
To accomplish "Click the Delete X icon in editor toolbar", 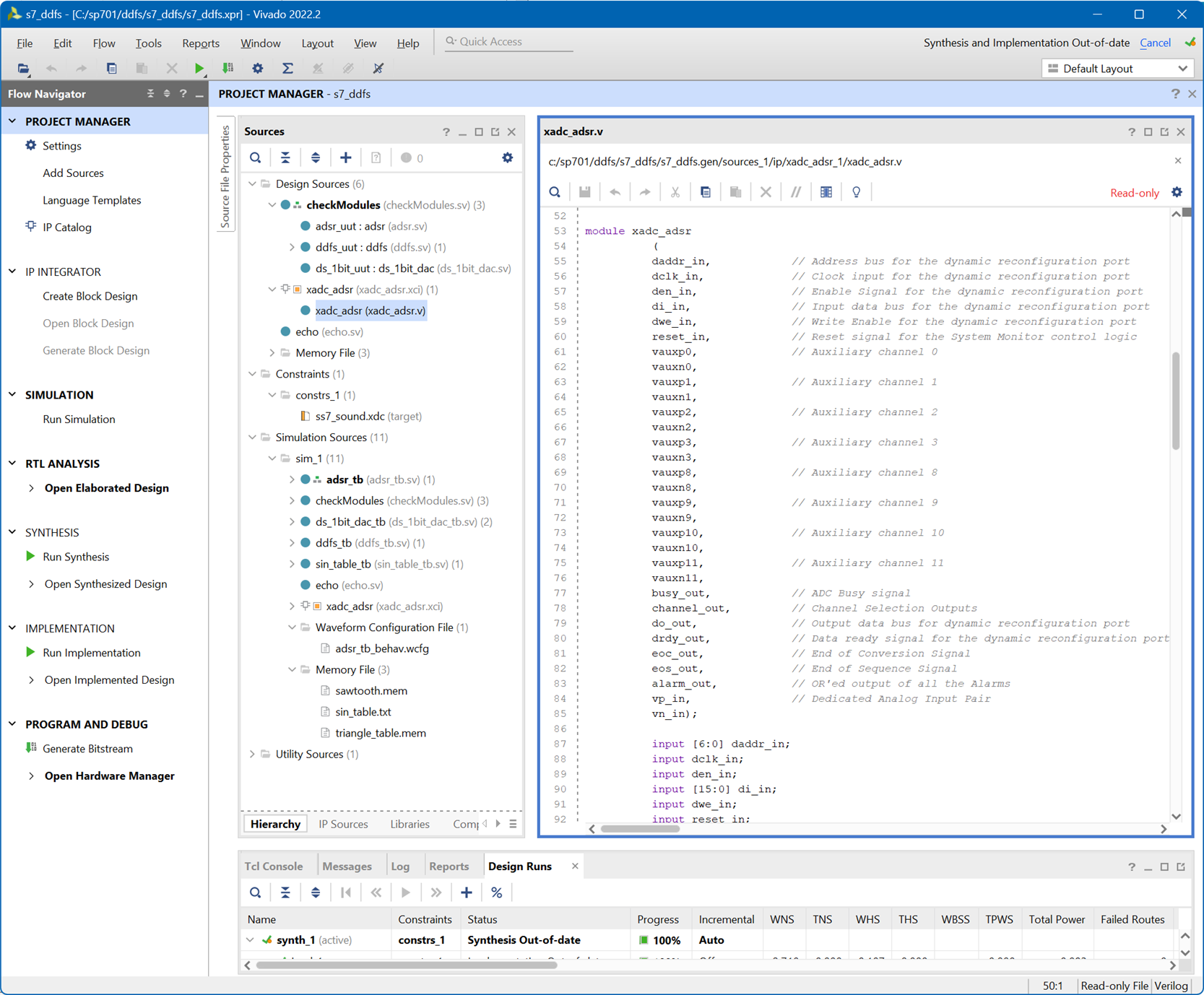I will (x=766, y=192).
